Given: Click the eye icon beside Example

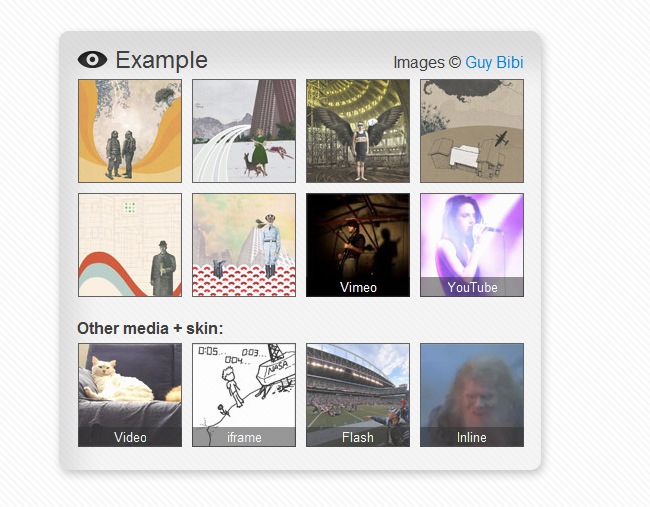Looking at the screenshot, I should tap(92, 60).
